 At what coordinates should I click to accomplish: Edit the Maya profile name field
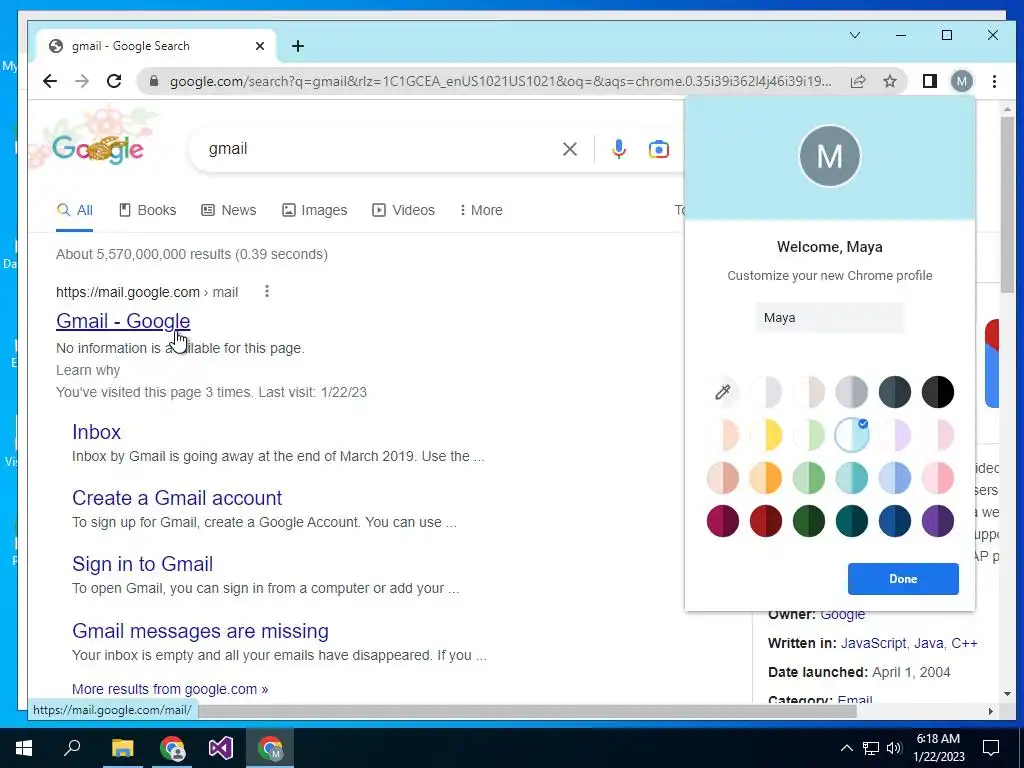pyautogui.click(x=830, y=317)
